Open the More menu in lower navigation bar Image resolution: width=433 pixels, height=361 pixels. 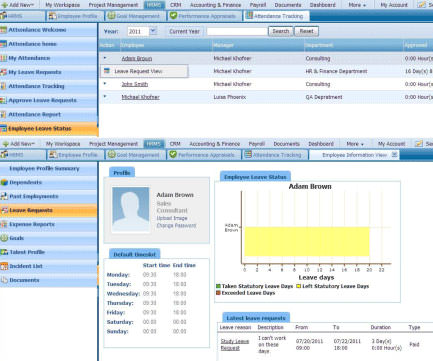355,144
